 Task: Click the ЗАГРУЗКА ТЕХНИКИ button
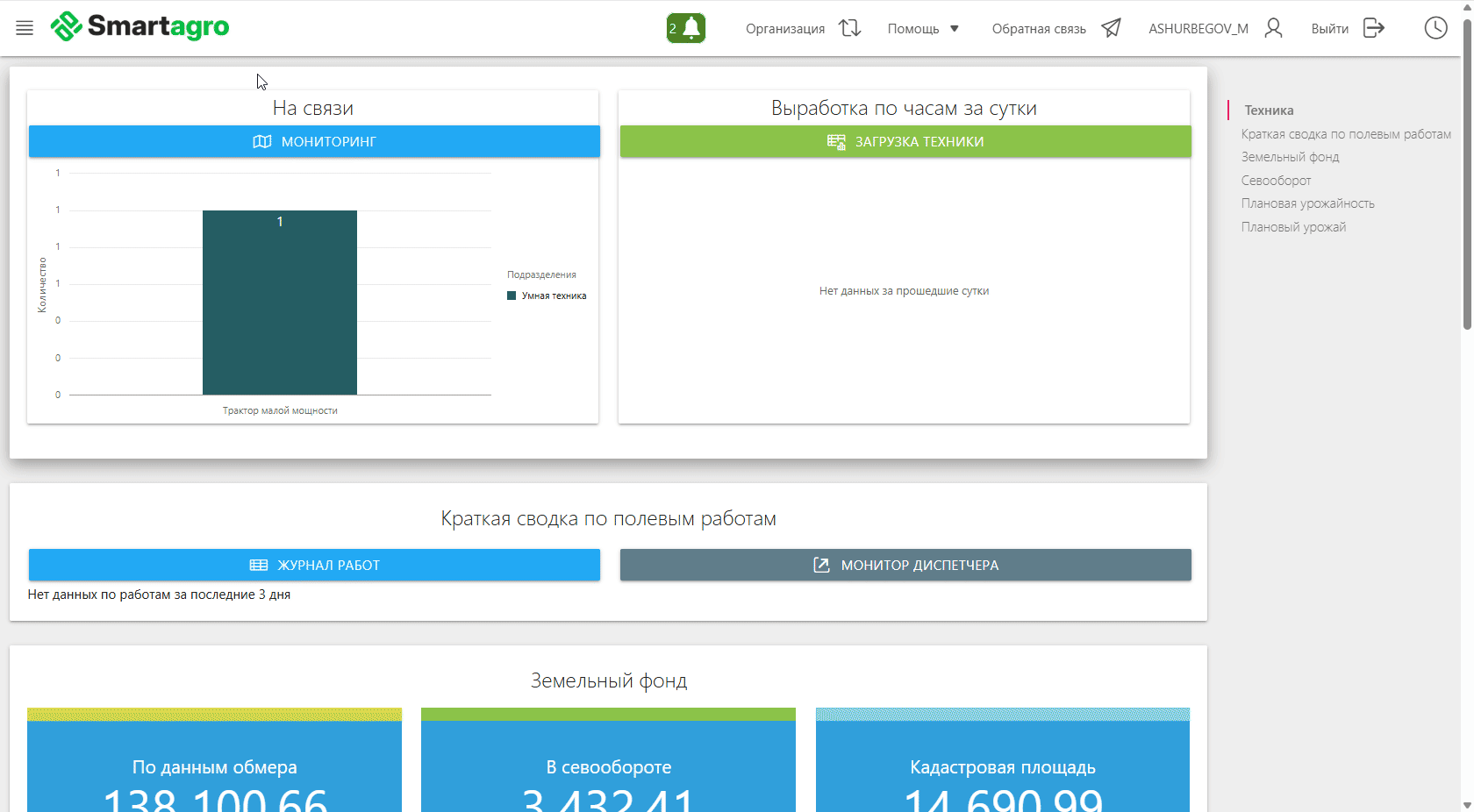click(x=905, y=141)
